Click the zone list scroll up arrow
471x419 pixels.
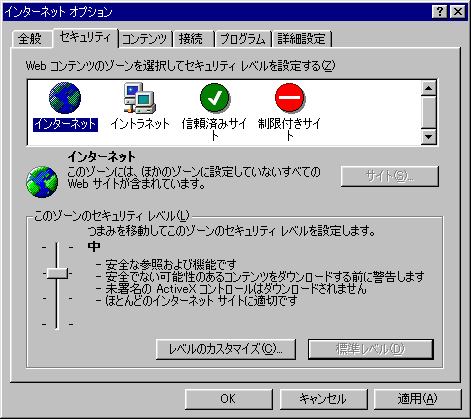[429, 88]
